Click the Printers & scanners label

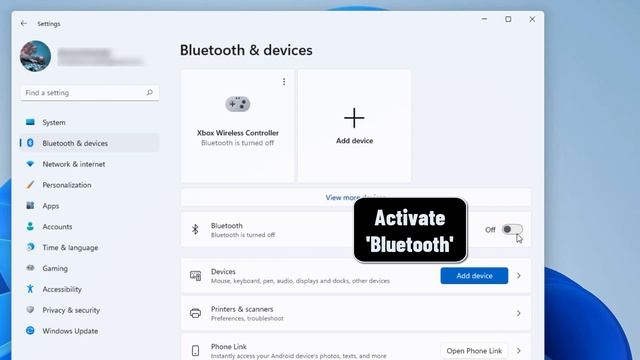point(242,309)
